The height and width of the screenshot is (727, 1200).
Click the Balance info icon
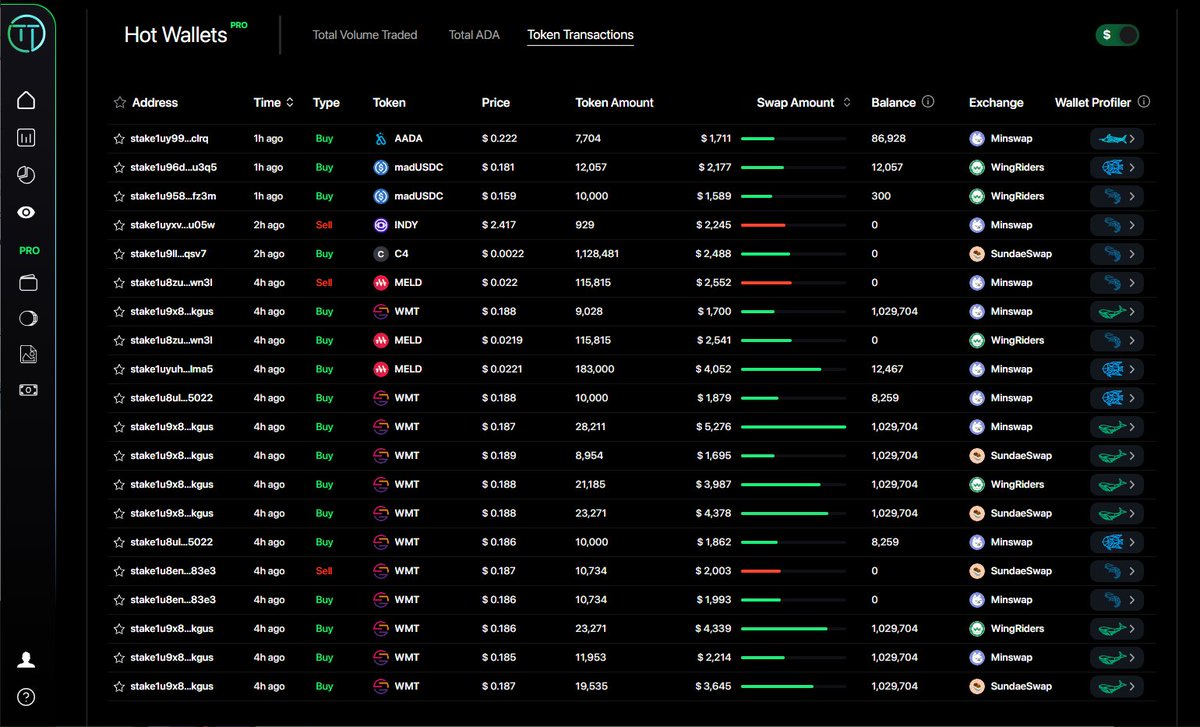pyautogui.click(x=928, y=102)
